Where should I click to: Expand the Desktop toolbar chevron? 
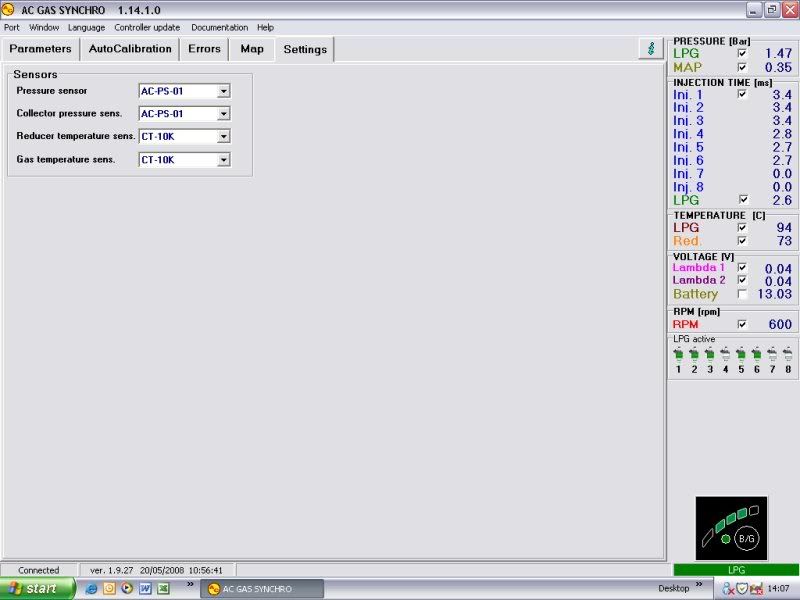coord(698,584)
